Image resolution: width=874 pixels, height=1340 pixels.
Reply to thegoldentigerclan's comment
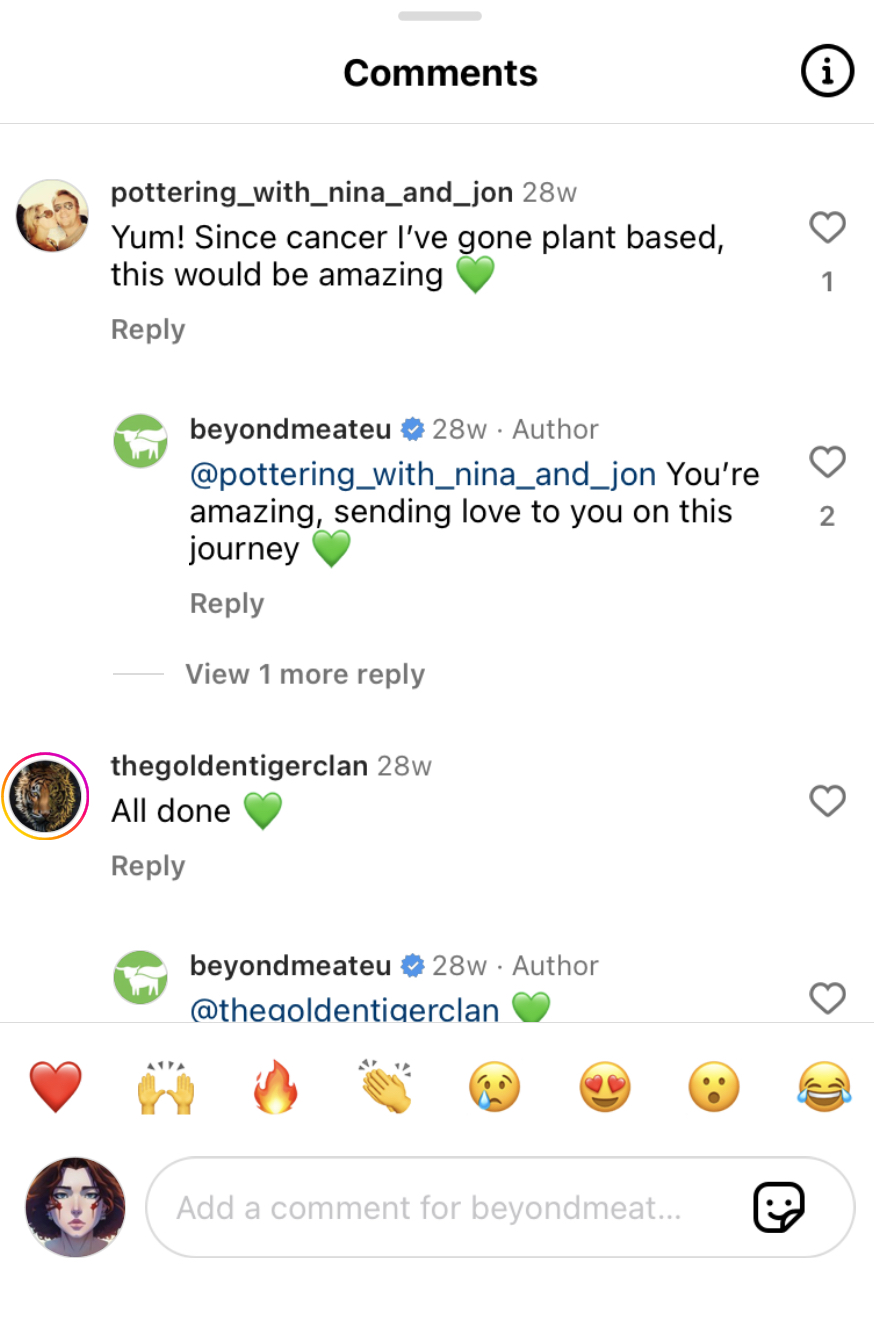click(148, 866)
